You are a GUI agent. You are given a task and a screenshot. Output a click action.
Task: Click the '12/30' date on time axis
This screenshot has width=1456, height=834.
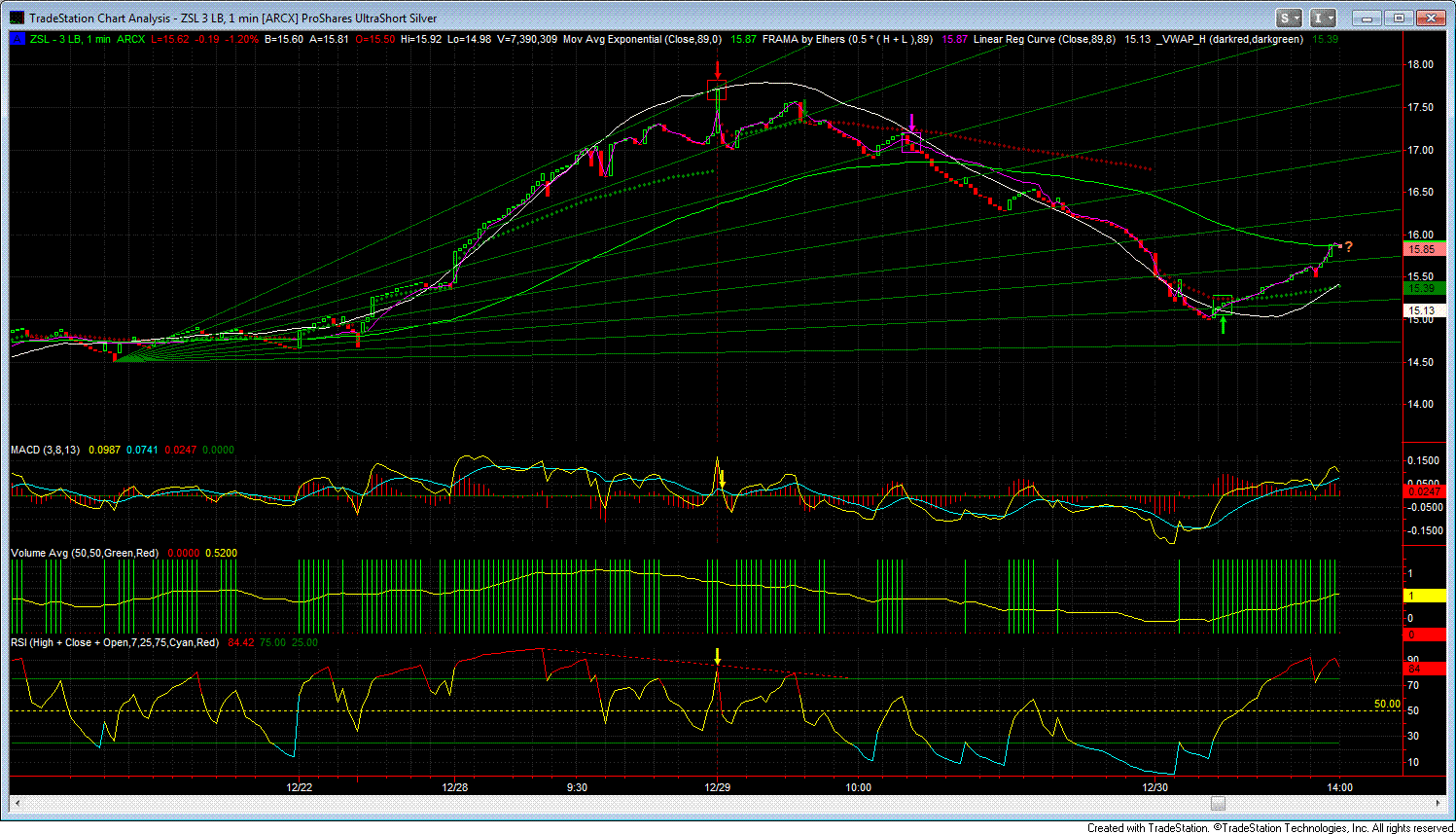coord(1154,787)
